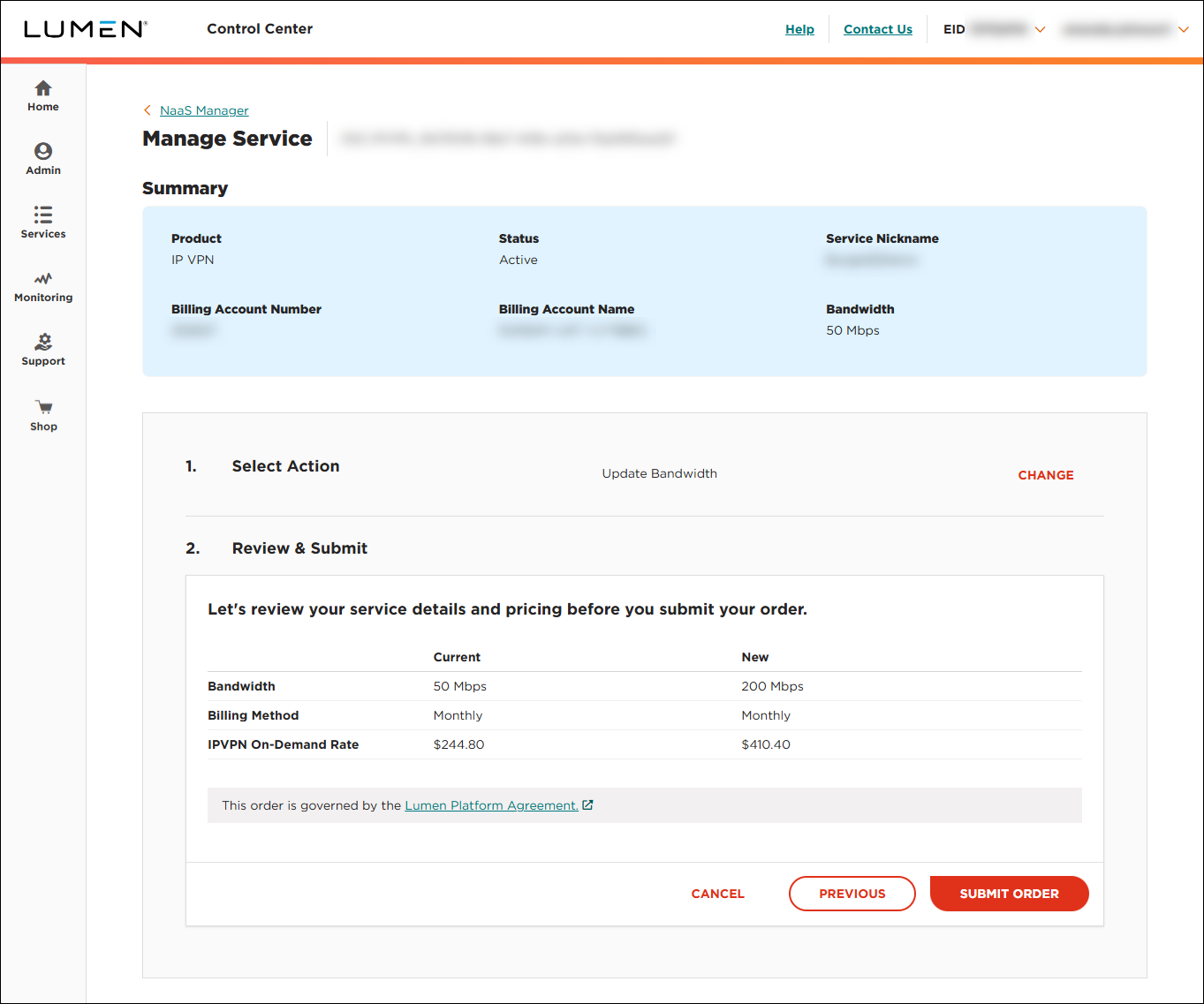Click the 'Active' status value
The image size is (1204, 1004).
coord(519,260)
